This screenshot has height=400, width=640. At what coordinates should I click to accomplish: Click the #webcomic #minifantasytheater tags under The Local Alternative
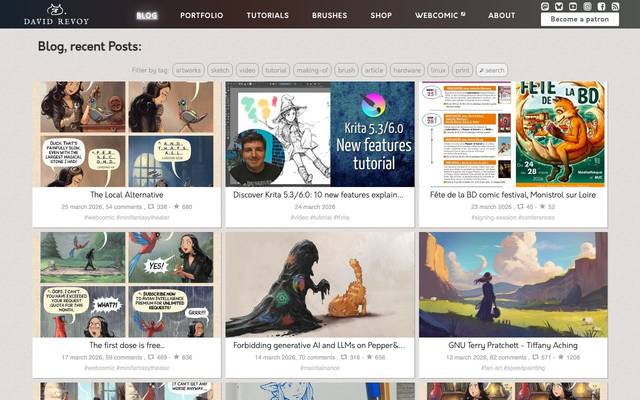tap(127, 218)
